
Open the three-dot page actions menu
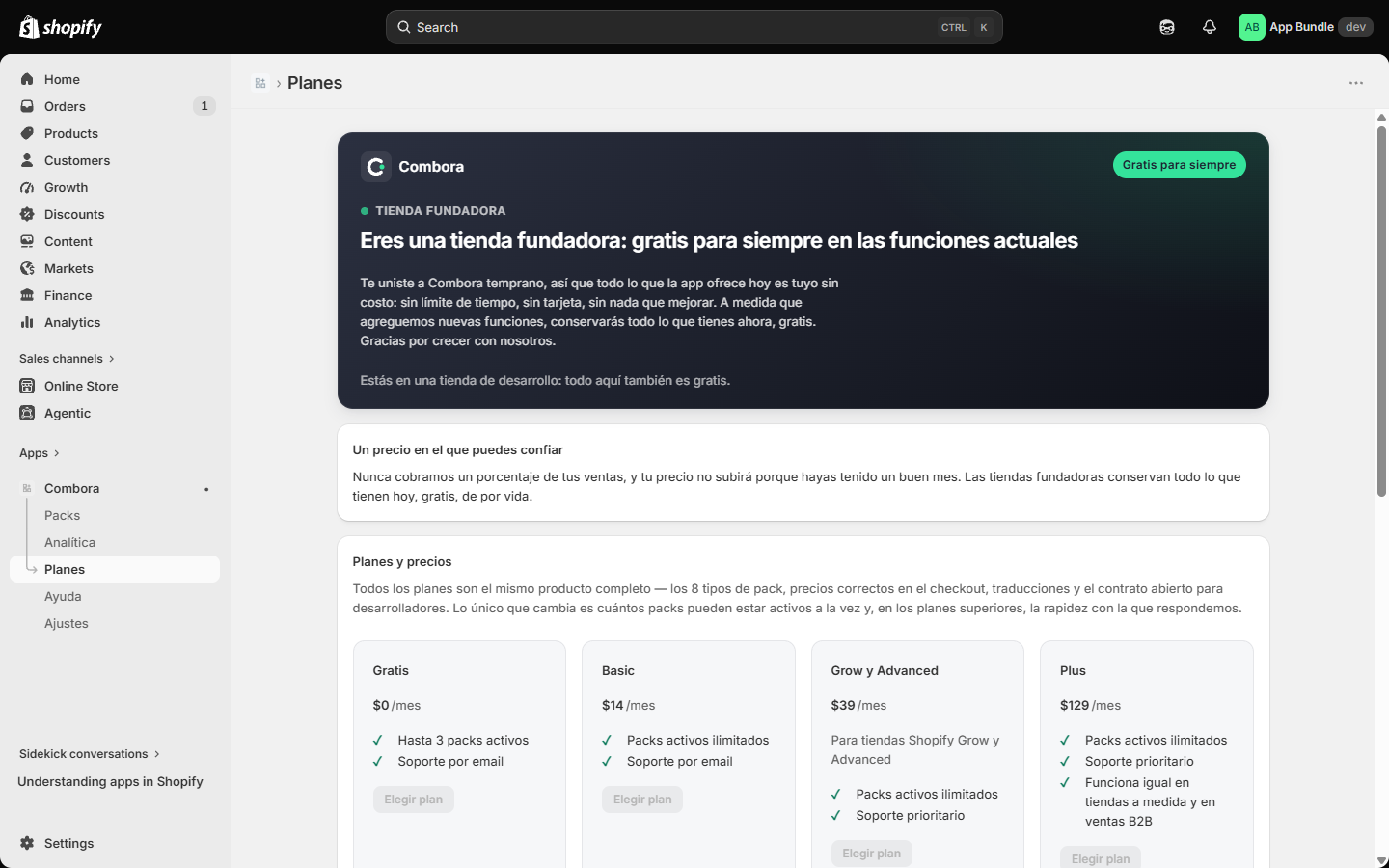(1356, 83)
